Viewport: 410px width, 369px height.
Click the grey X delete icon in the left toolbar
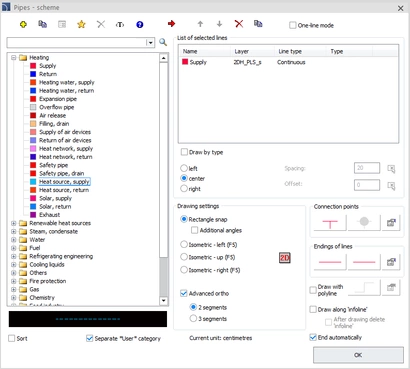click(x=101, y=24)
